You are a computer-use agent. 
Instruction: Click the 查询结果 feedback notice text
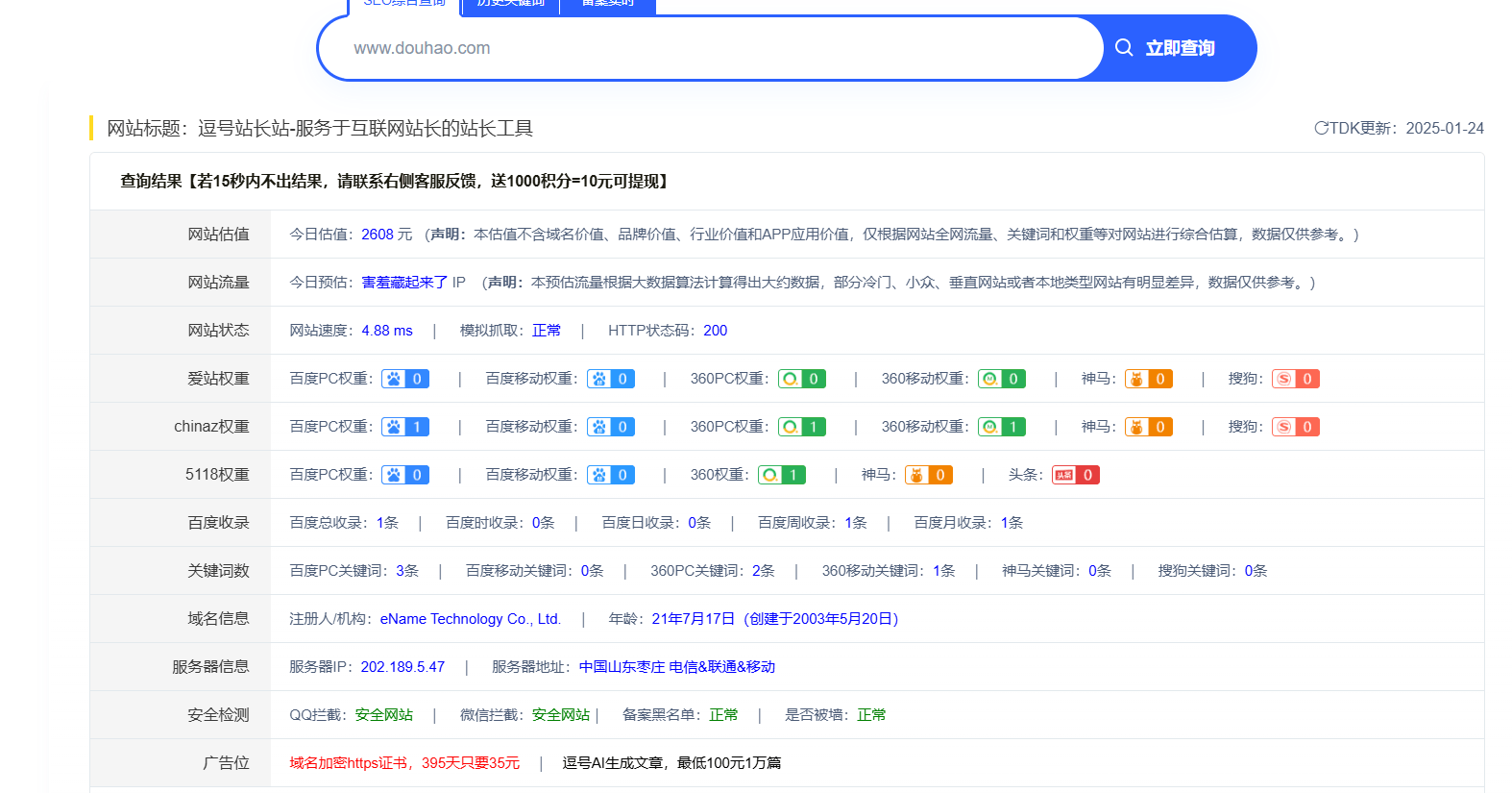coord(396,181)
